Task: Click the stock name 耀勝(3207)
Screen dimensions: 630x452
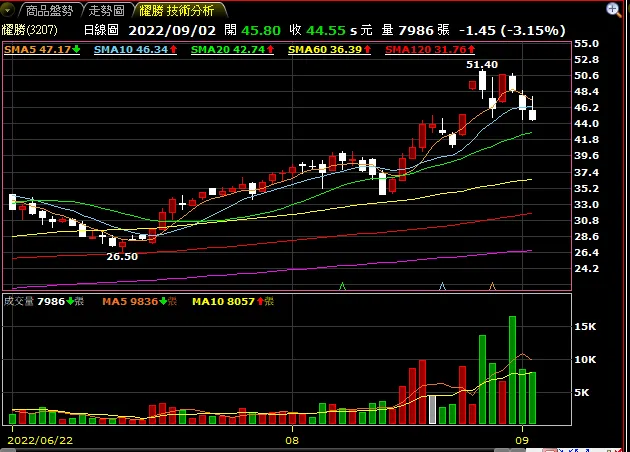Action: point(30,30)
